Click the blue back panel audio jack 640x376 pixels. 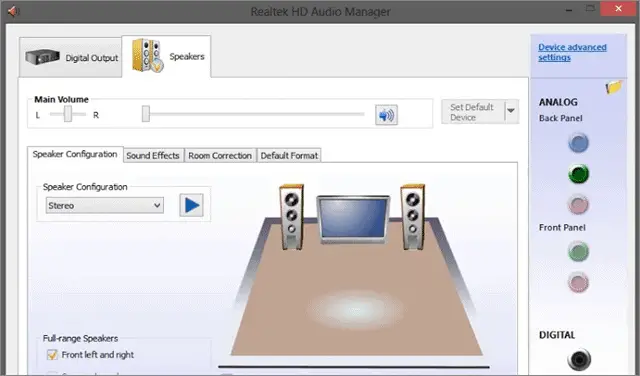click(578, 143)
